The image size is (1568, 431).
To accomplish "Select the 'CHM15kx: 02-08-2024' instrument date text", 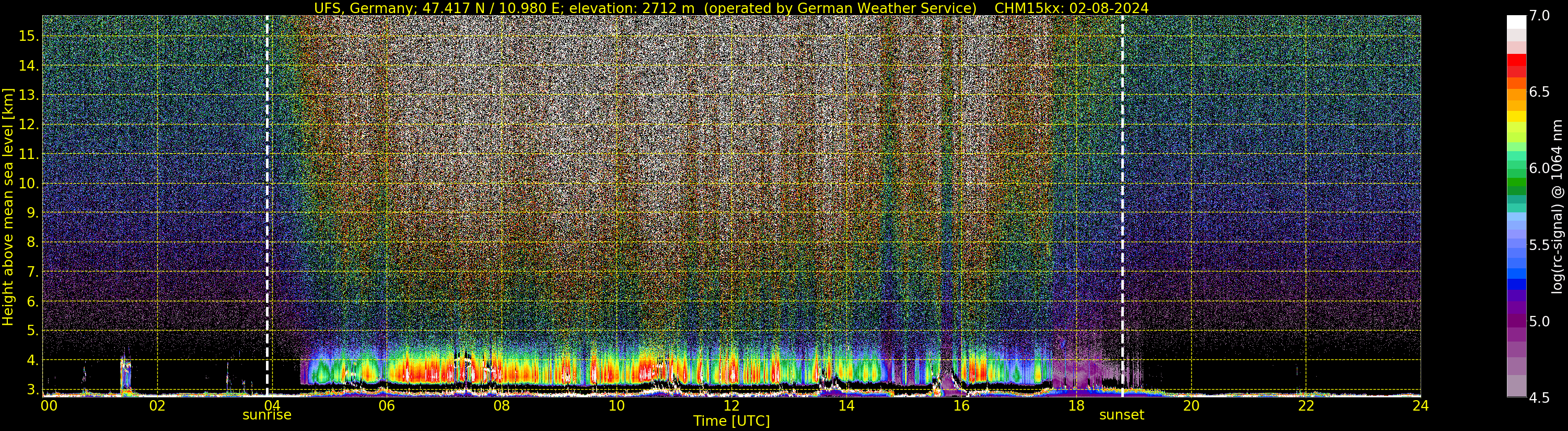I will tap(1071, 8).
